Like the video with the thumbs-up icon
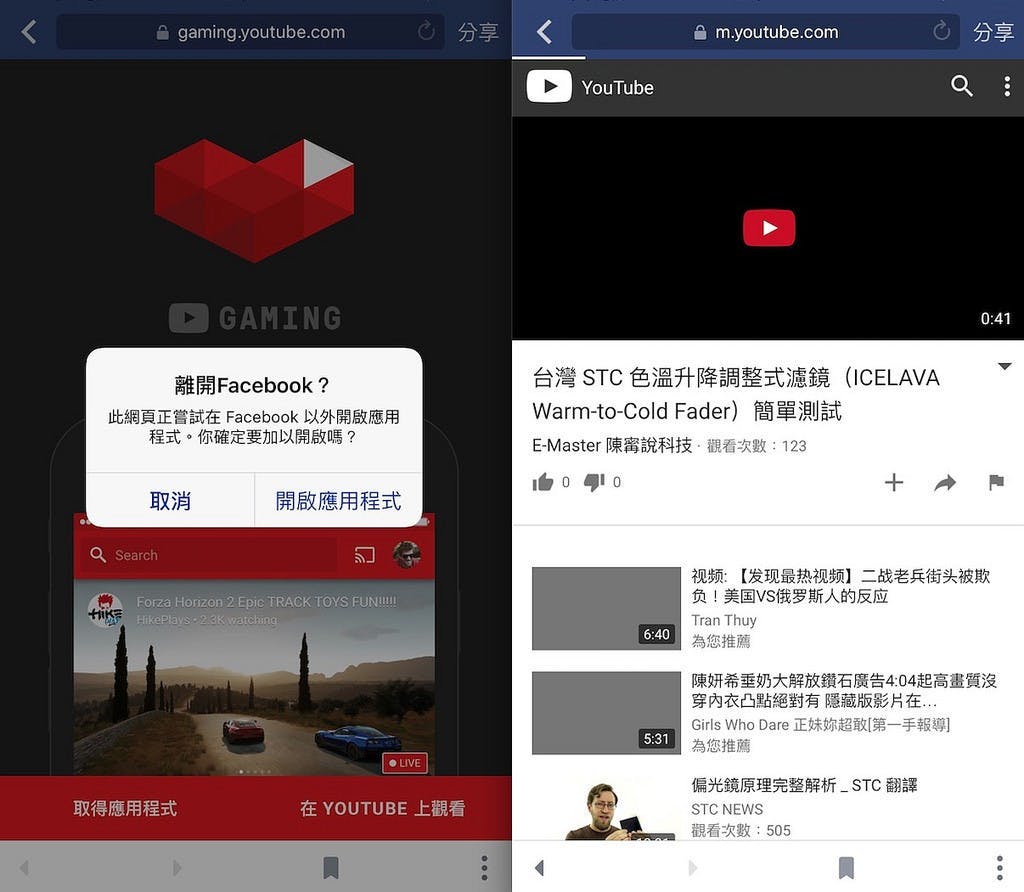This screenshot has width=1024, height=892. point(543,483)
